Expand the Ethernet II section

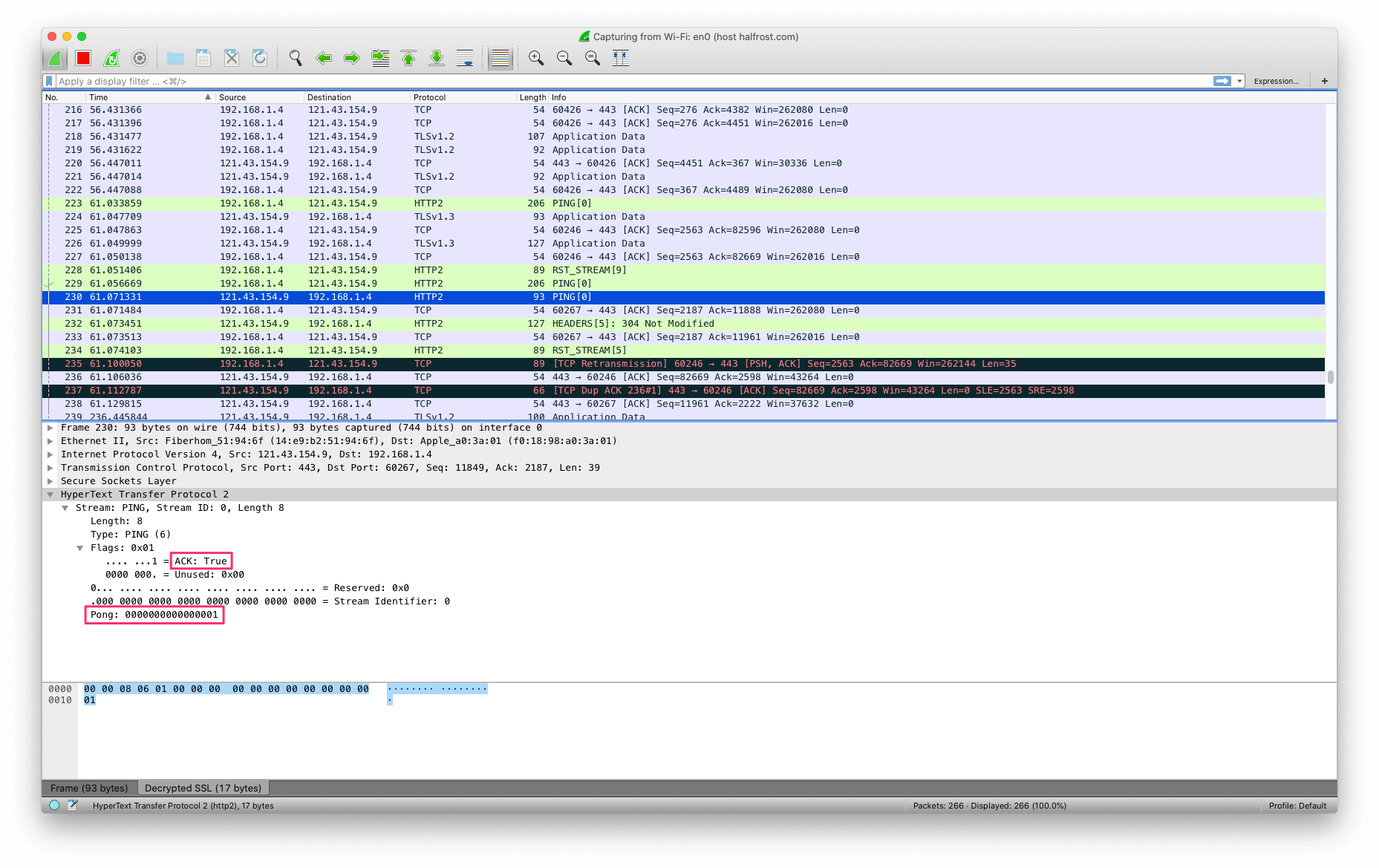click(50, 441)
